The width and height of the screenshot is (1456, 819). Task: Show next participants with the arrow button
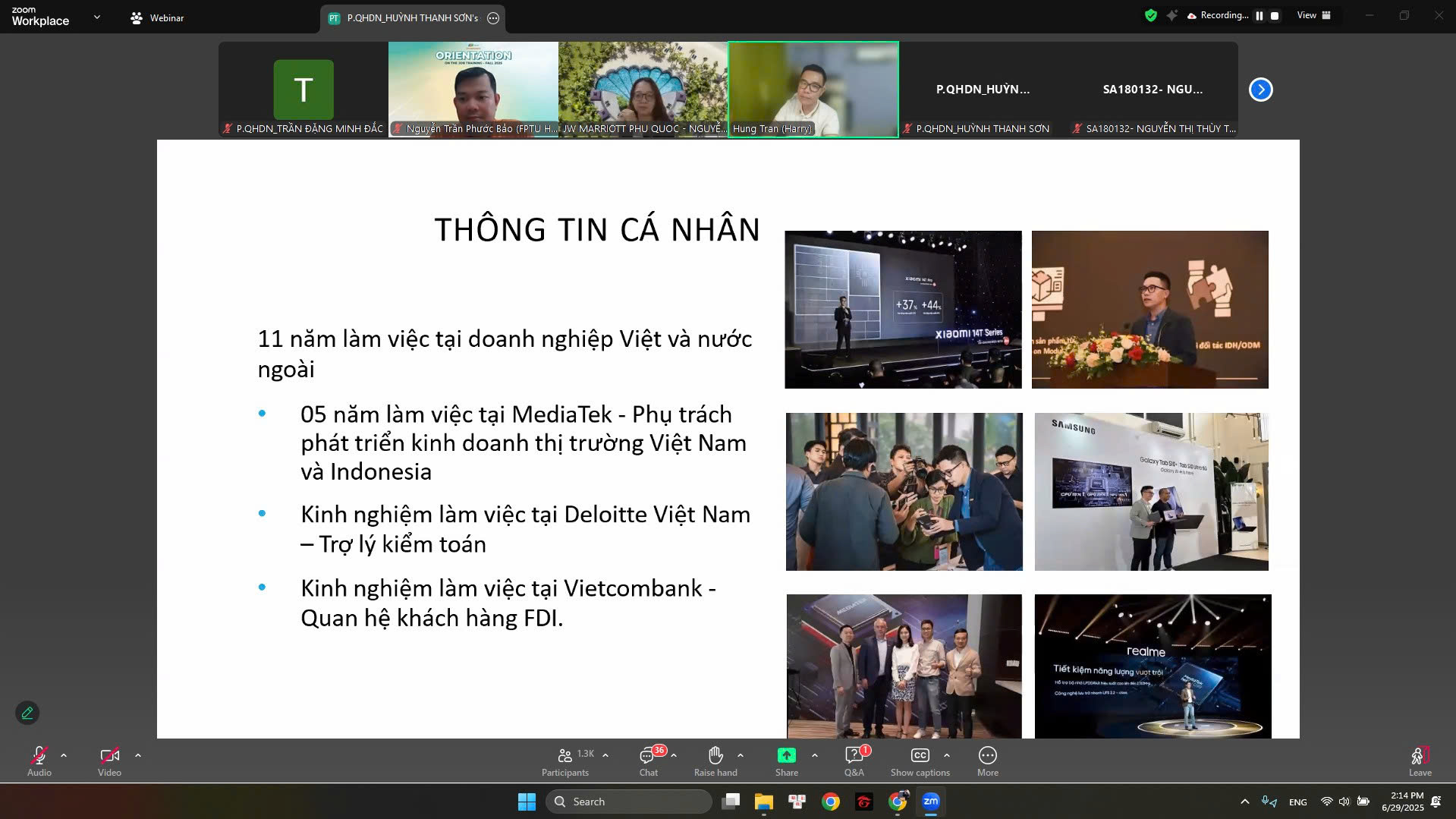(1260, 90)
